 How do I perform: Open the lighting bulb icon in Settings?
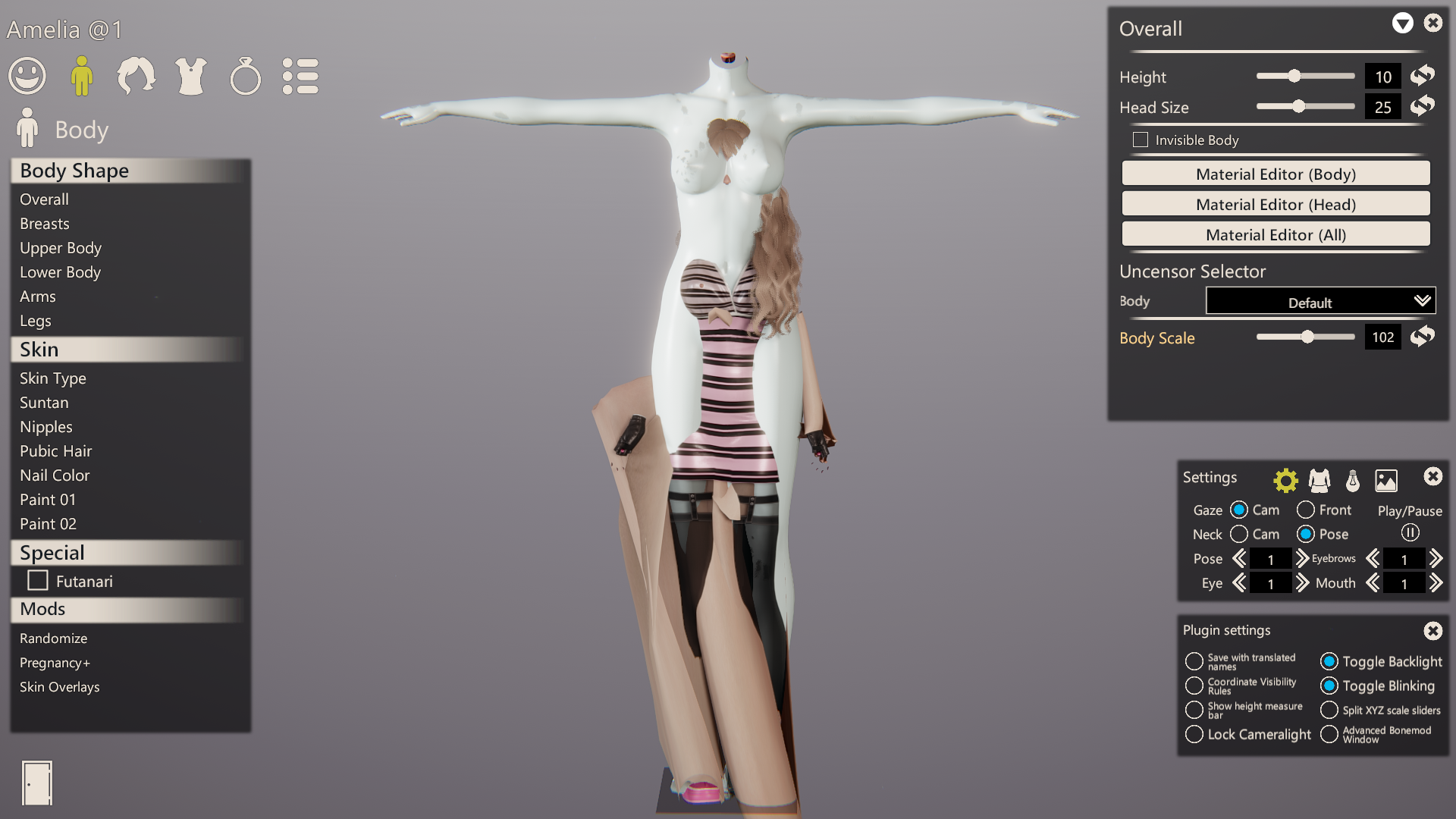click(1353, 480)
